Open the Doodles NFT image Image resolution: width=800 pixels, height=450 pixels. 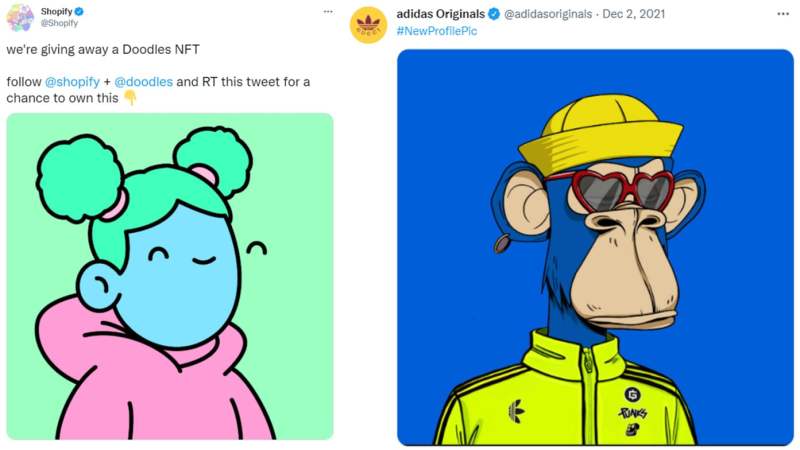pos(169,276)
